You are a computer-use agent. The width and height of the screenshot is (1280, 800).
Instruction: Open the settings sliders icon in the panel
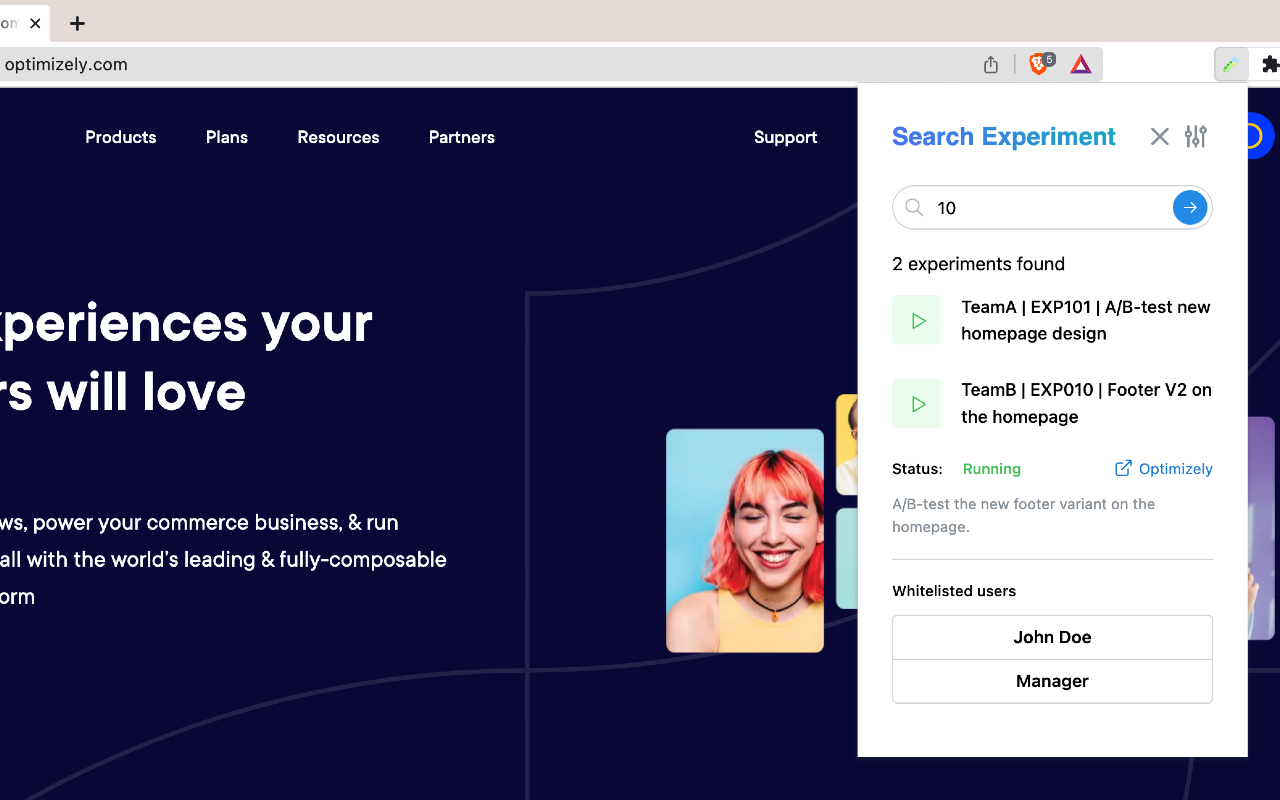[1195, 136]
